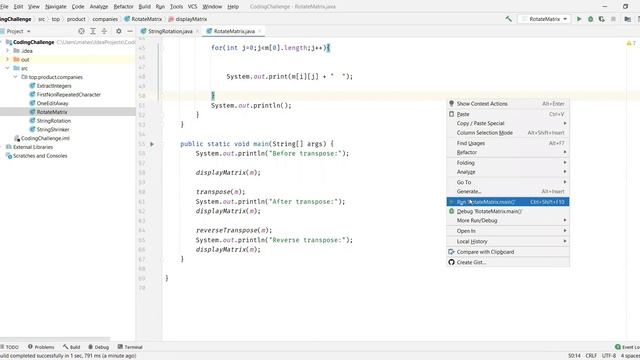Choose Debug 'RotateMatrix.main()' entry
This screenshot has width=640, height=360.
508,211
